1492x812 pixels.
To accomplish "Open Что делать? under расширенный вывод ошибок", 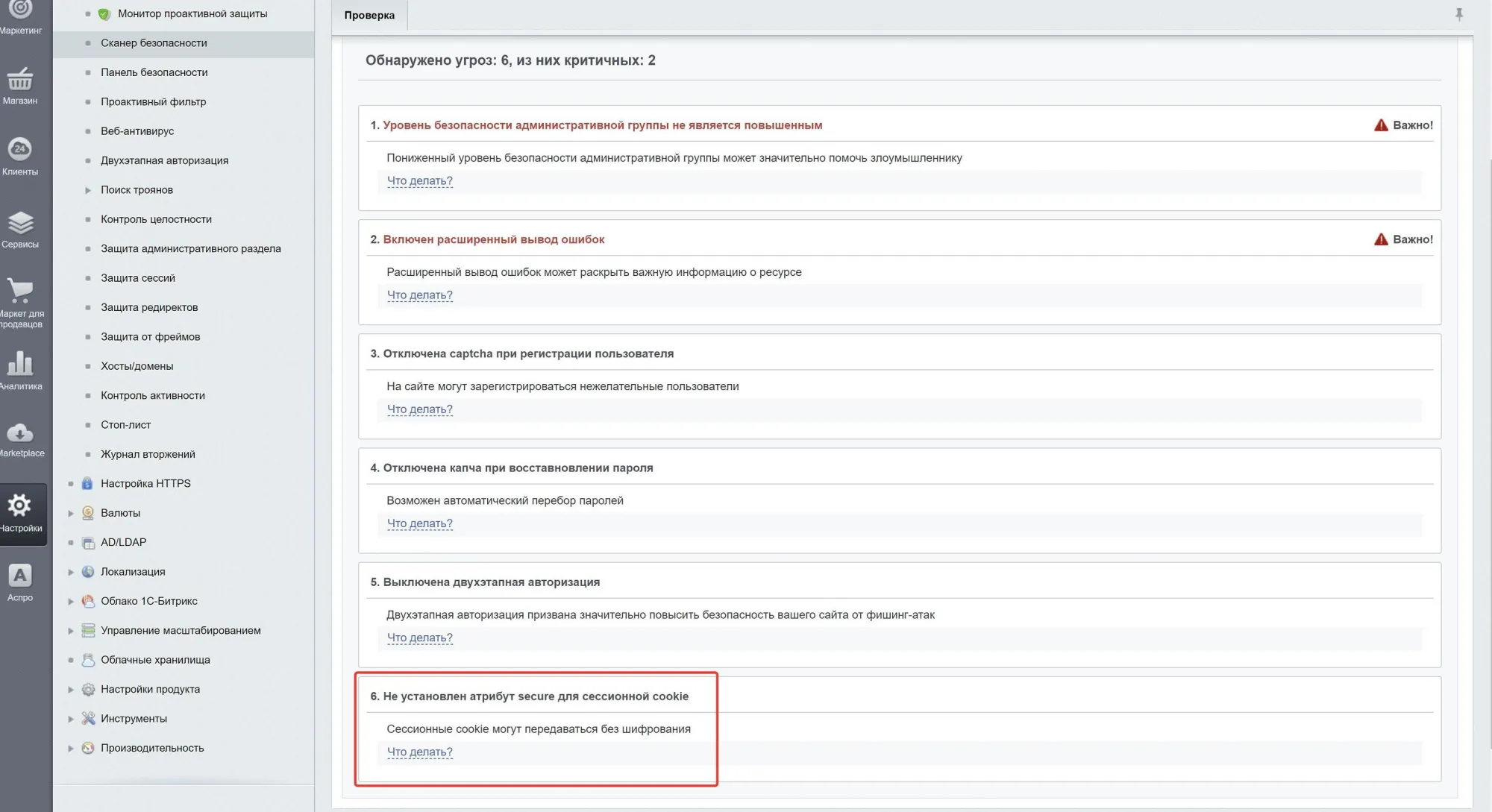I will tap(419, 295).
